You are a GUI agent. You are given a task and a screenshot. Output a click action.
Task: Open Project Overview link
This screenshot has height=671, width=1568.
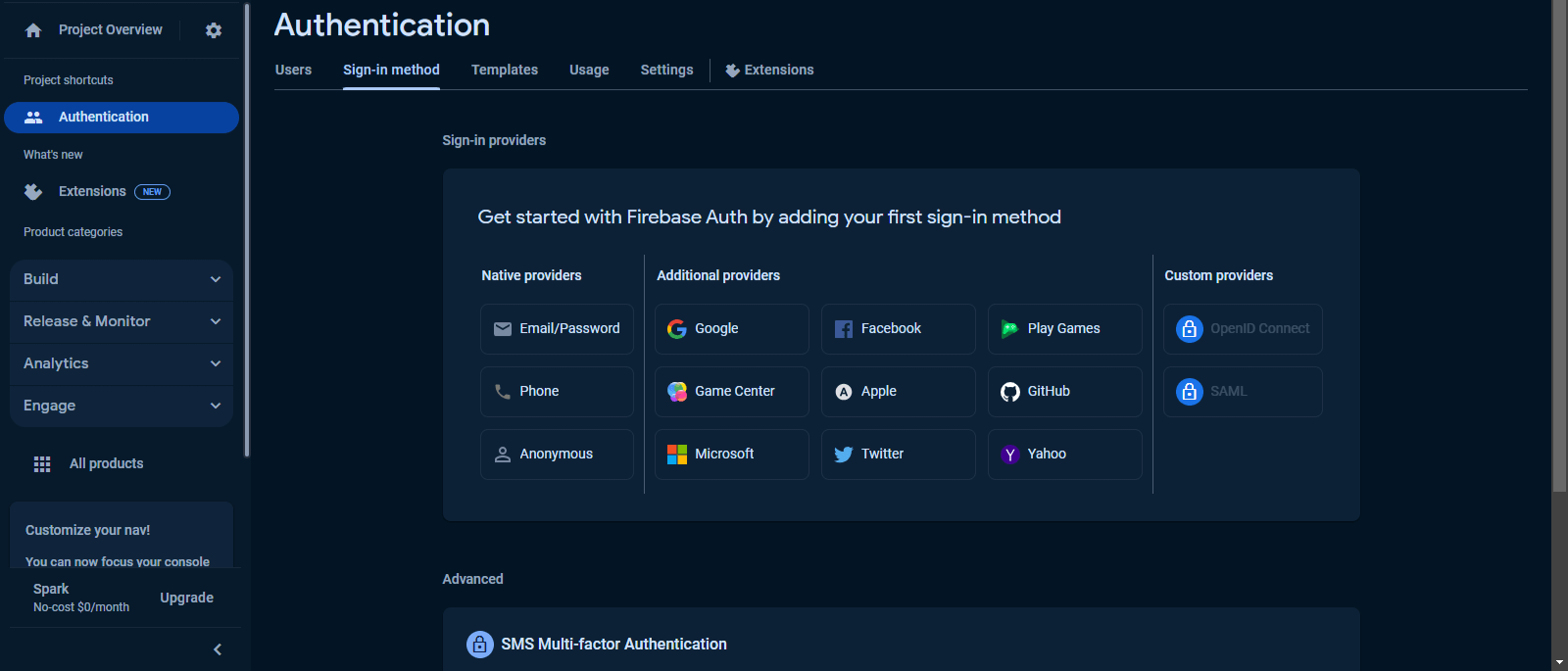(x=111, y=29)
